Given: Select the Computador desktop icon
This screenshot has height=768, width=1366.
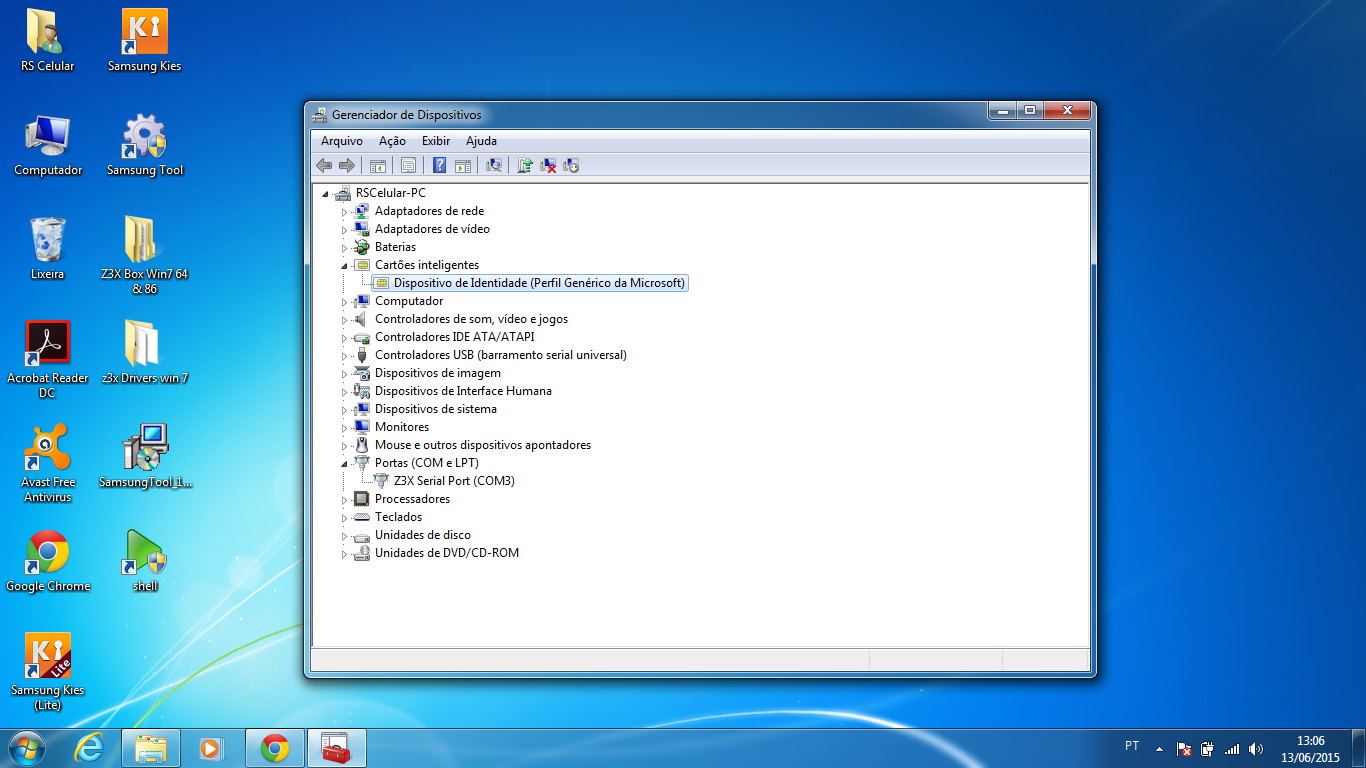Looking at the screenshot, I should pyautogui.click(x=48, y=145).
